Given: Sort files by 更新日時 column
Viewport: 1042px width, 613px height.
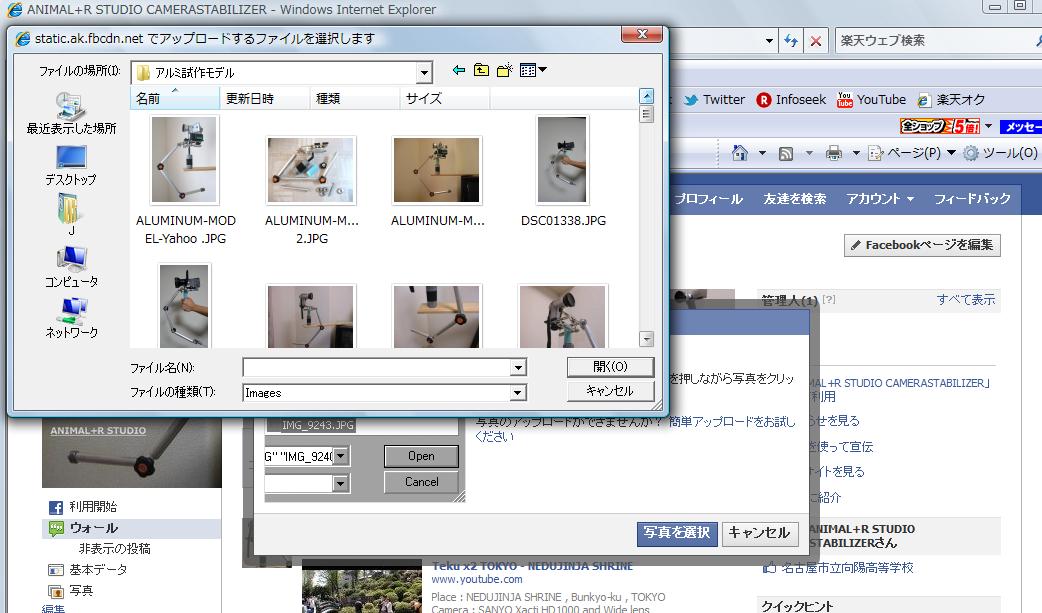Looking at the screenshot, I should (x=264, y=98).
